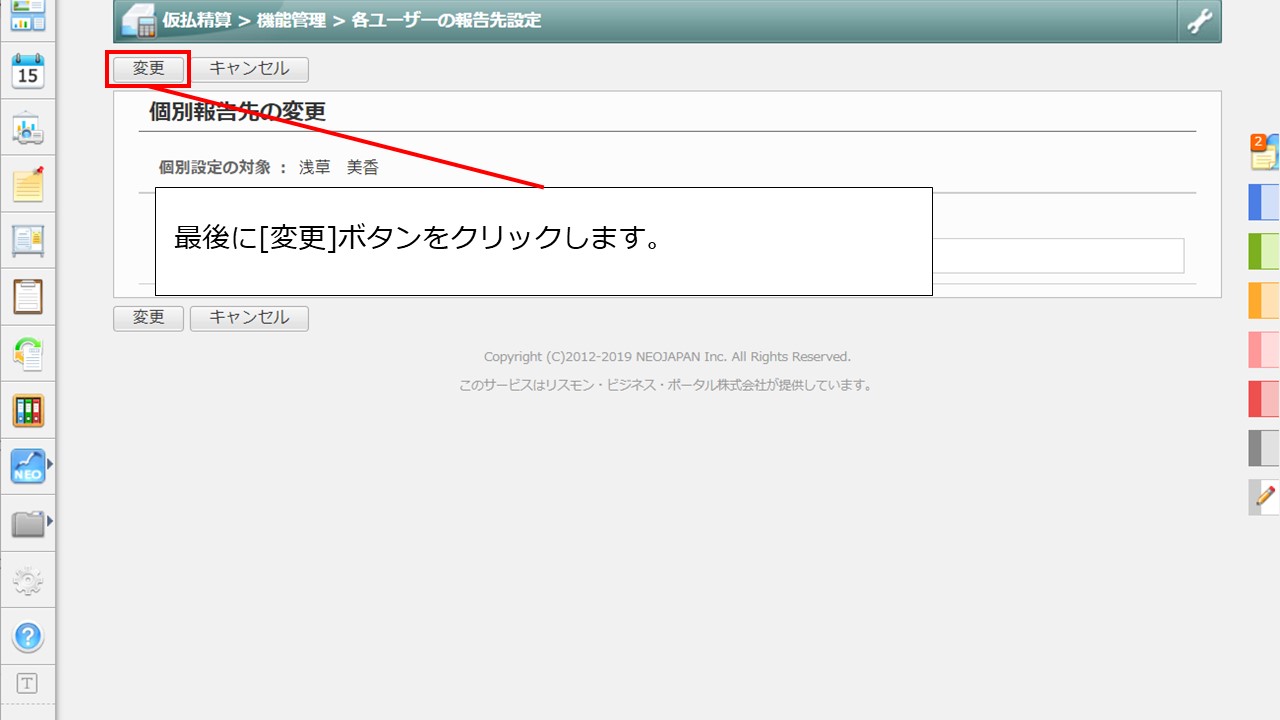
Task: Expand the gray folder icon submenu arrow
Action: pyautogui.click(x=50, y=521)
